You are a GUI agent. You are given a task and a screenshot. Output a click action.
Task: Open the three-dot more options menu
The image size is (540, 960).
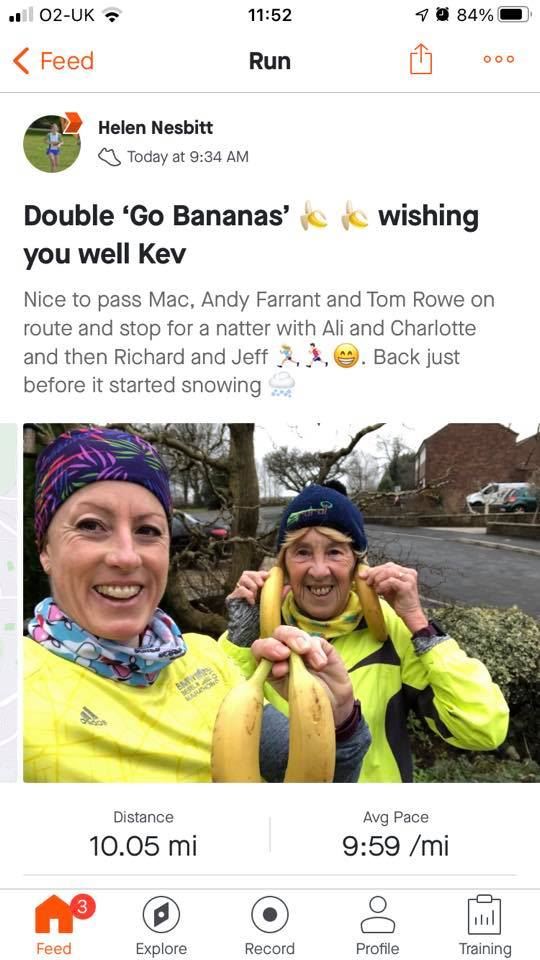pyautogui.click(x=498, y=59)
